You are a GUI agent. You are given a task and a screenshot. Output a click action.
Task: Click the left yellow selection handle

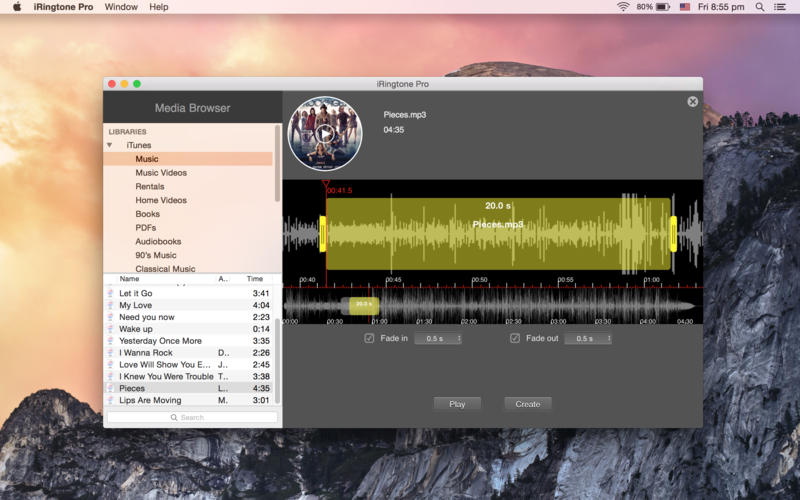point(322,234)
